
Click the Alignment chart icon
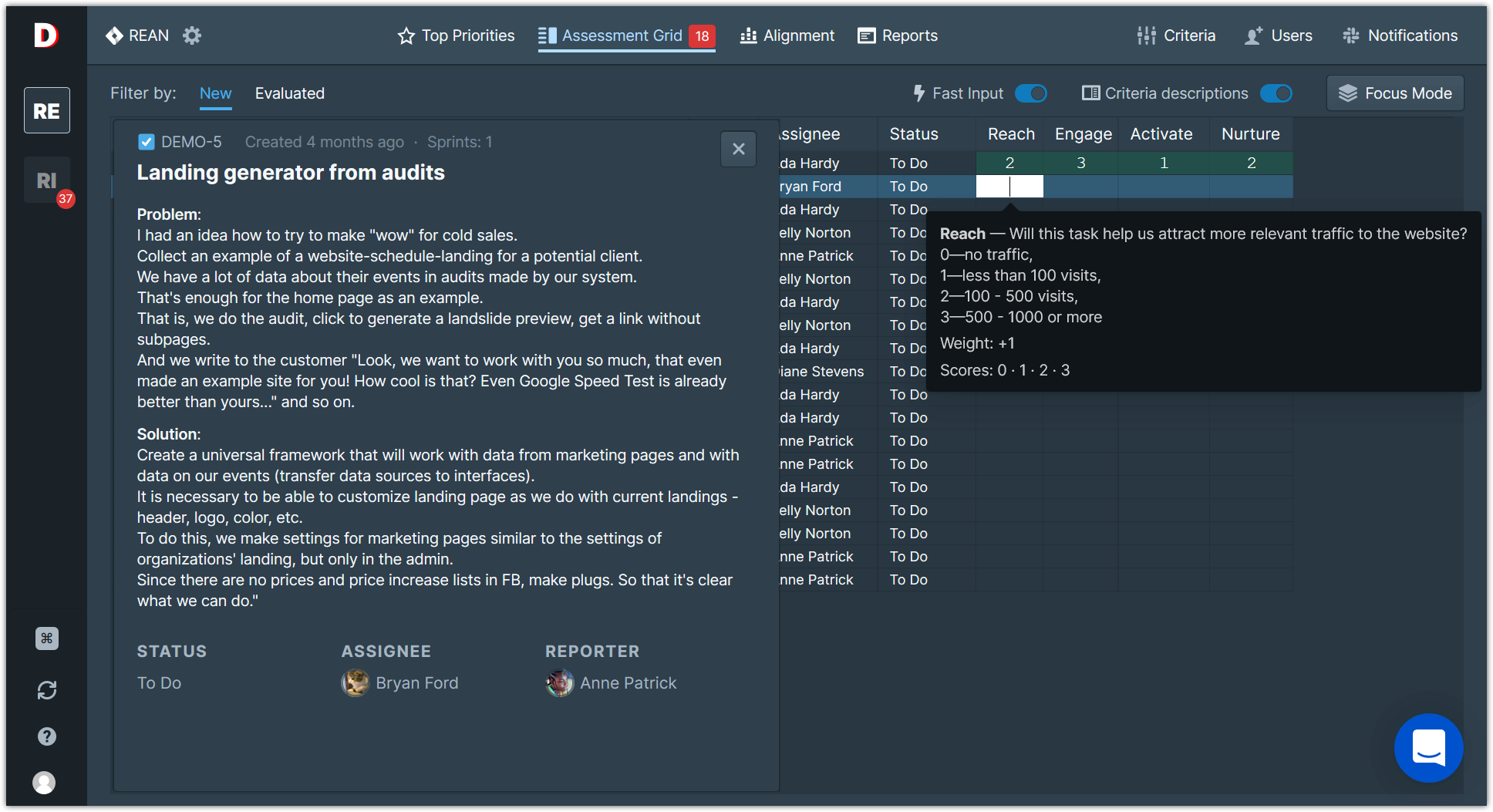(x=748, y=36)
